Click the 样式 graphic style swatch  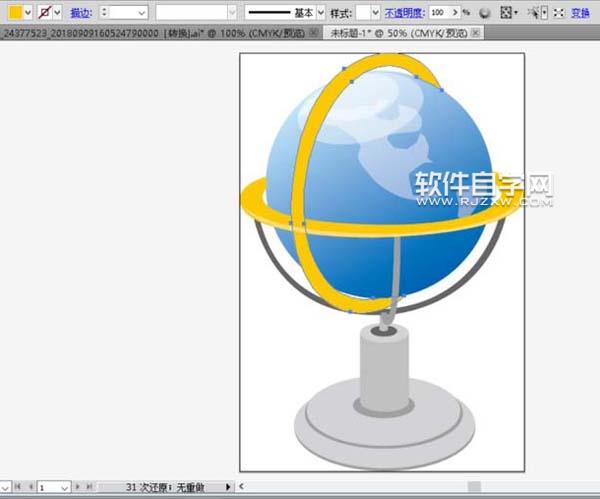point(363,13)
